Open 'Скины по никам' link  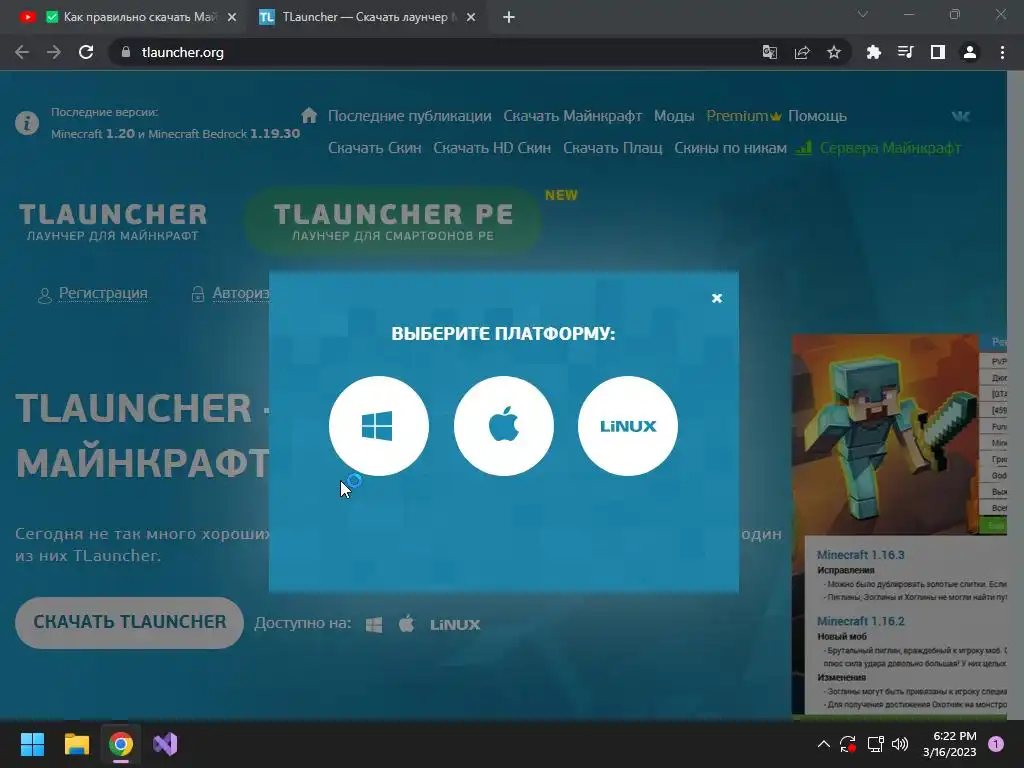click(730, 148)
